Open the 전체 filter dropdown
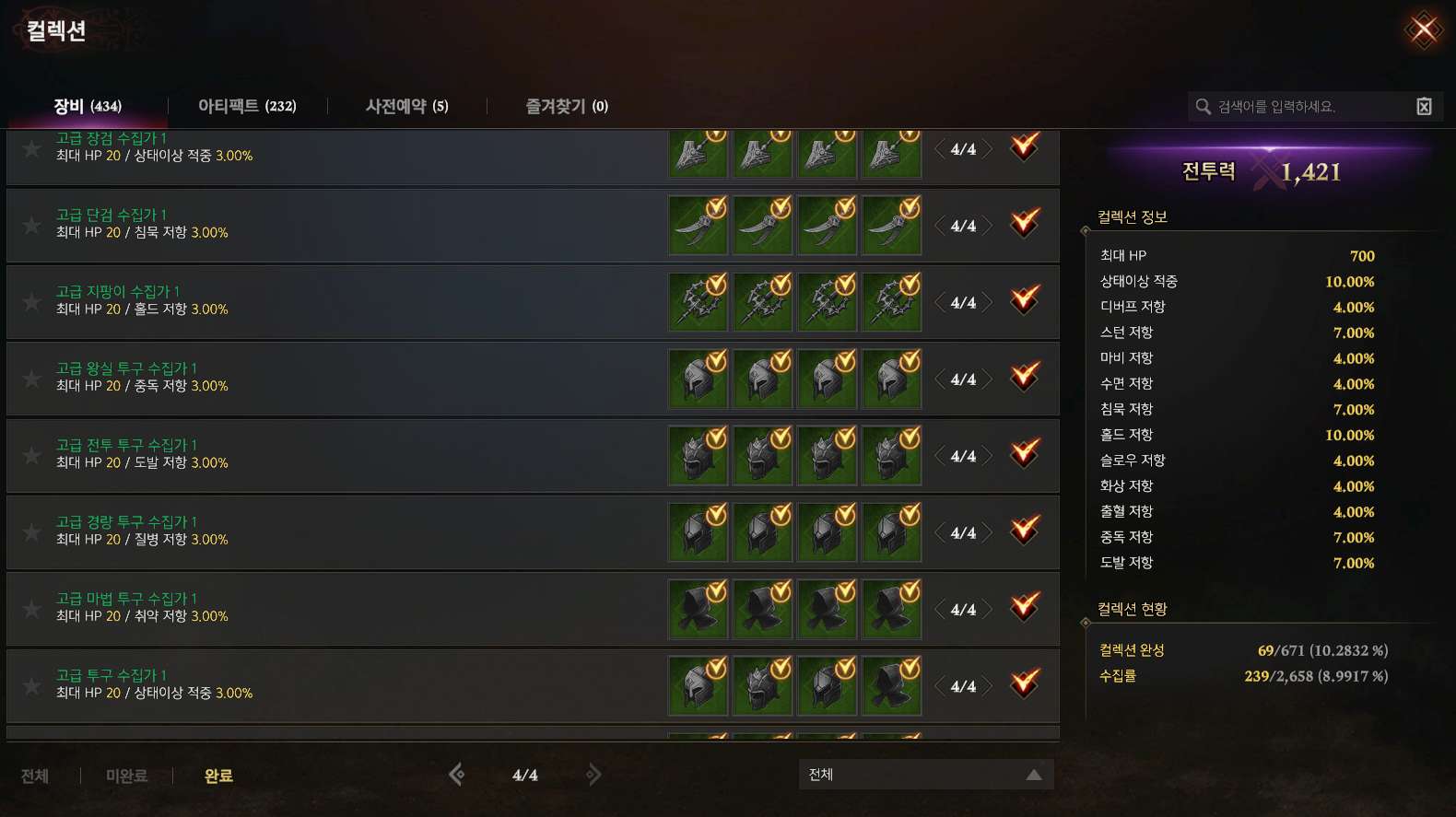 tap(926, 775)
